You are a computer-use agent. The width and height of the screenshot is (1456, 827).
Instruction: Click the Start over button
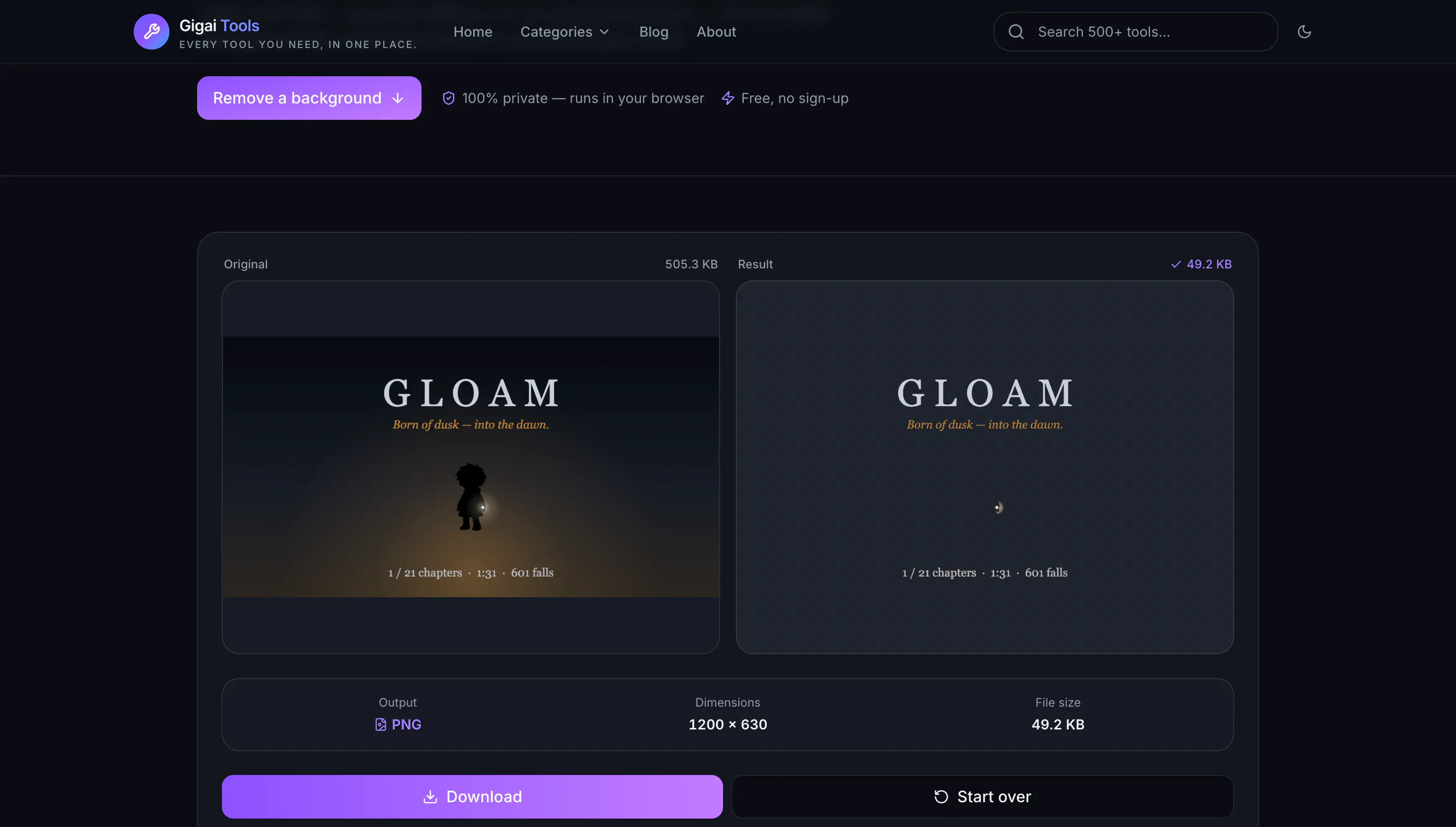pos(983,797)
